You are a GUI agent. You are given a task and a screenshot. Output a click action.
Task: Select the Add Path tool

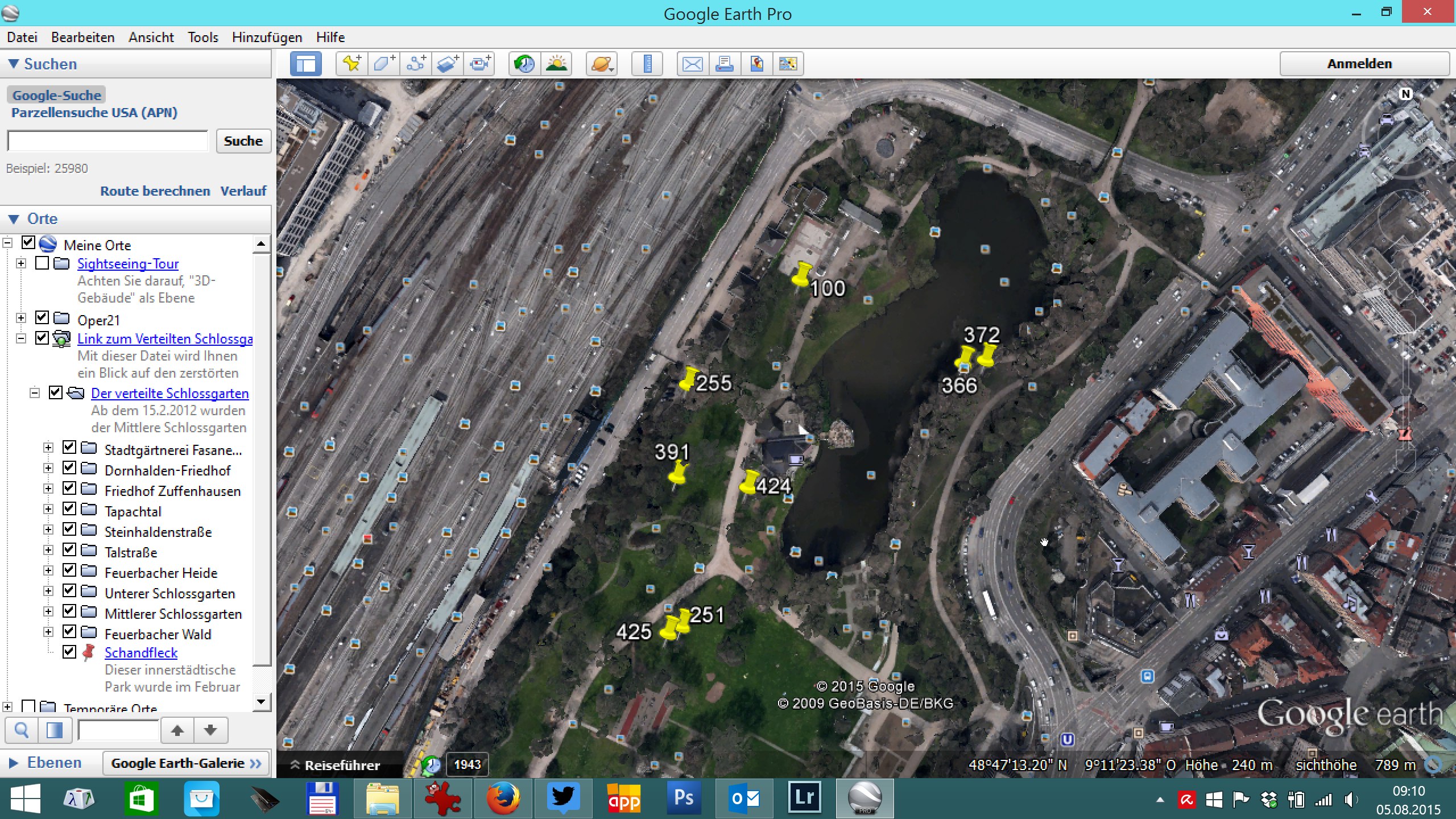[x=416, y=64]
